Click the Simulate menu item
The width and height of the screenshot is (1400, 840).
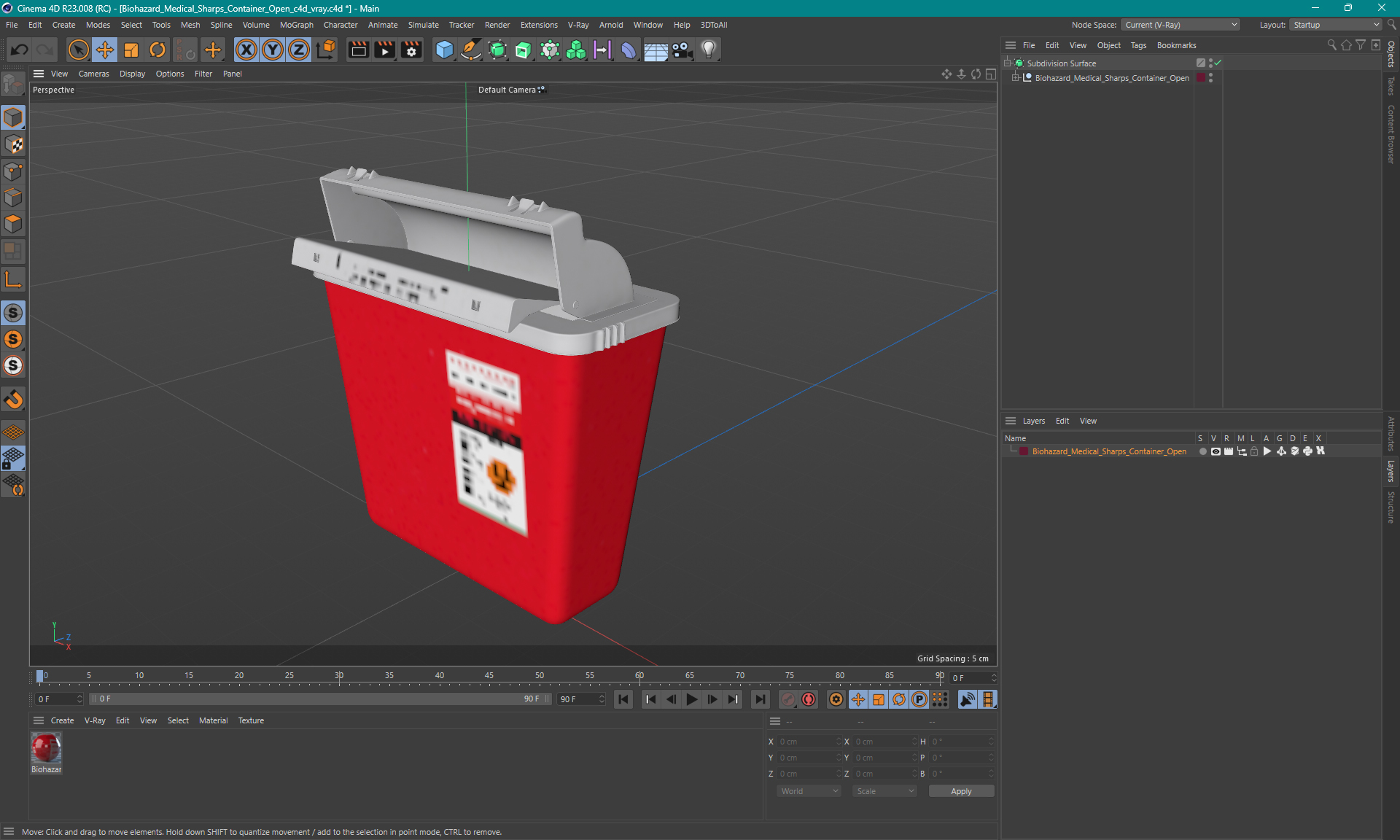click(x=423, y=25)
